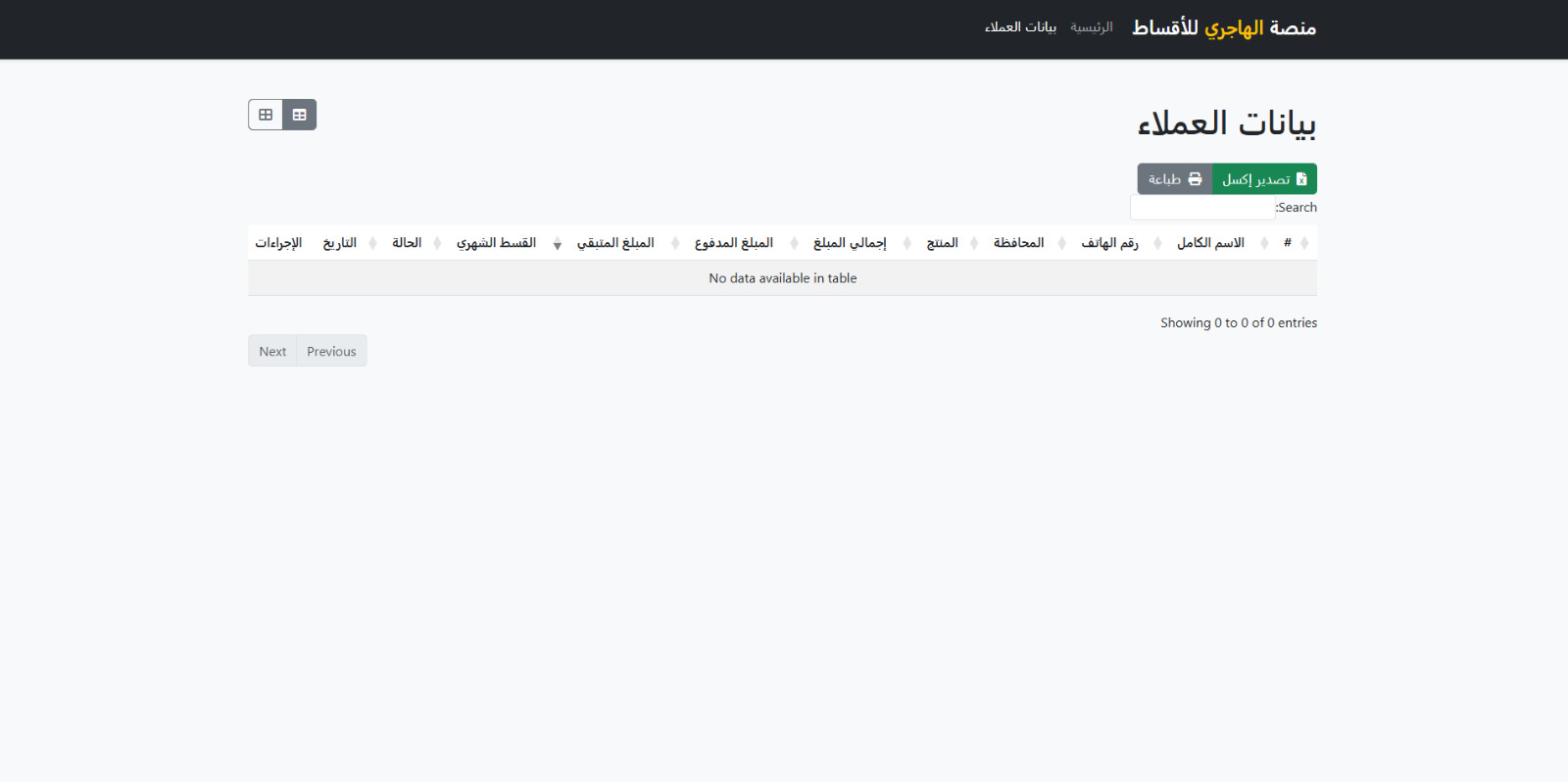This screenshot has width=1568, height=782.
Task: Switch to table list view
Action: coord(300,115)
